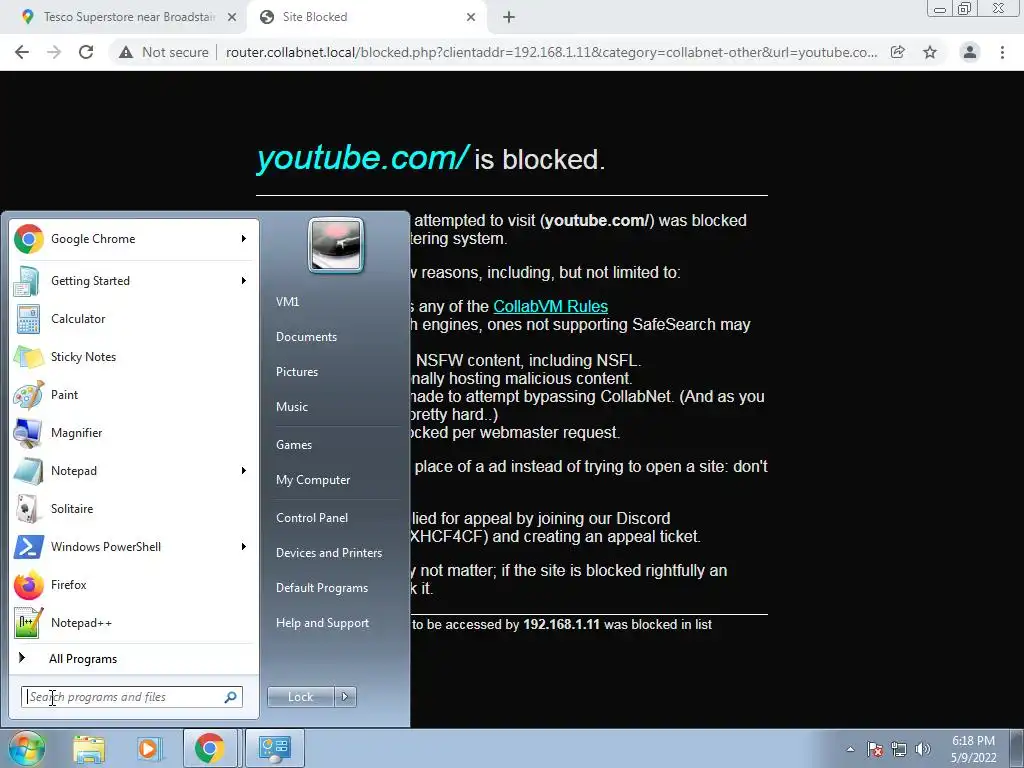1024x768 pixels.
Task: Click the Lock button
Action: 300,697
